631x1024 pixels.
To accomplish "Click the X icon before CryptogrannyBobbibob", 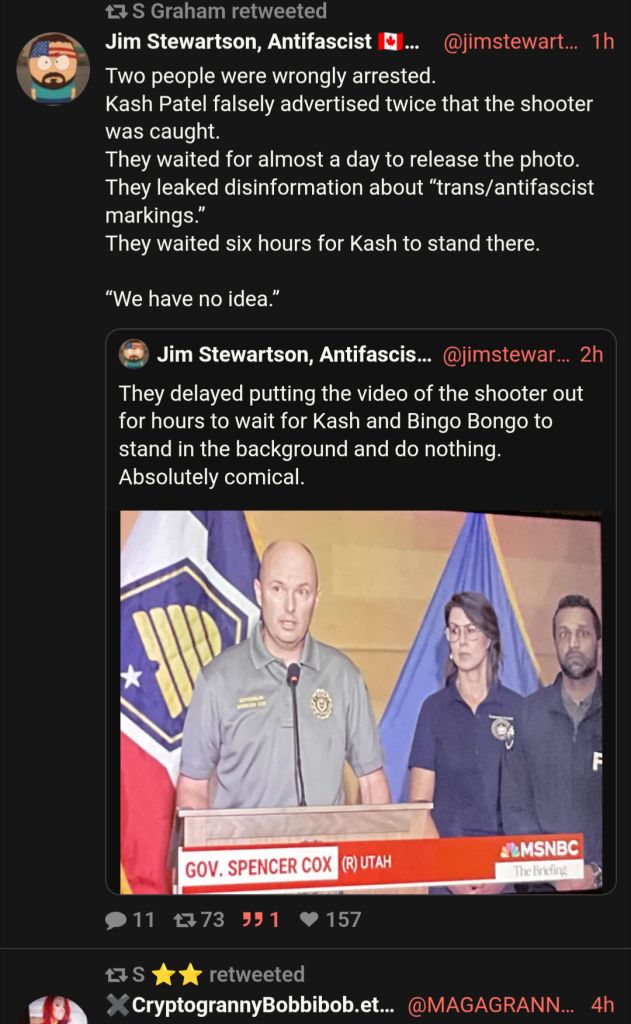I will click(x=118, y=1004).
